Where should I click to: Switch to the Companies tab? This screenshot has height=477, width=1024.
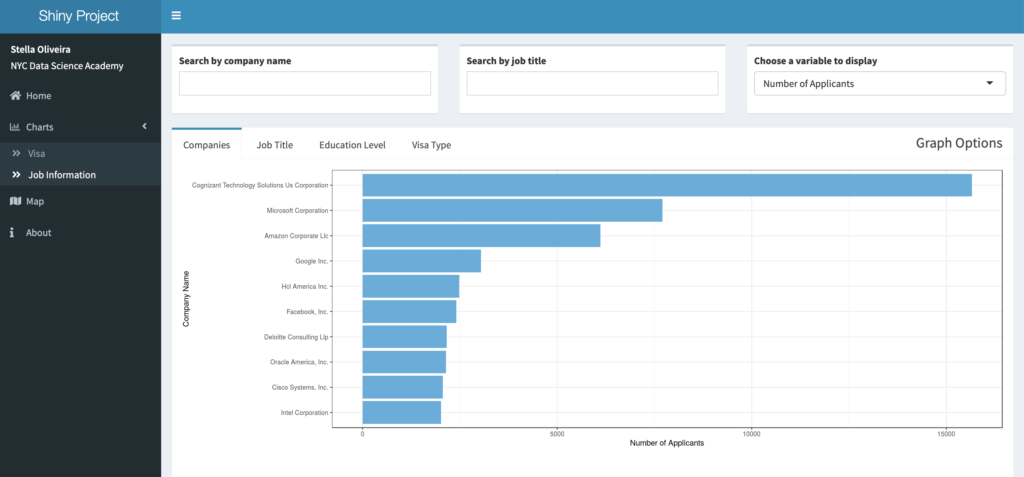tap(206, 145)
